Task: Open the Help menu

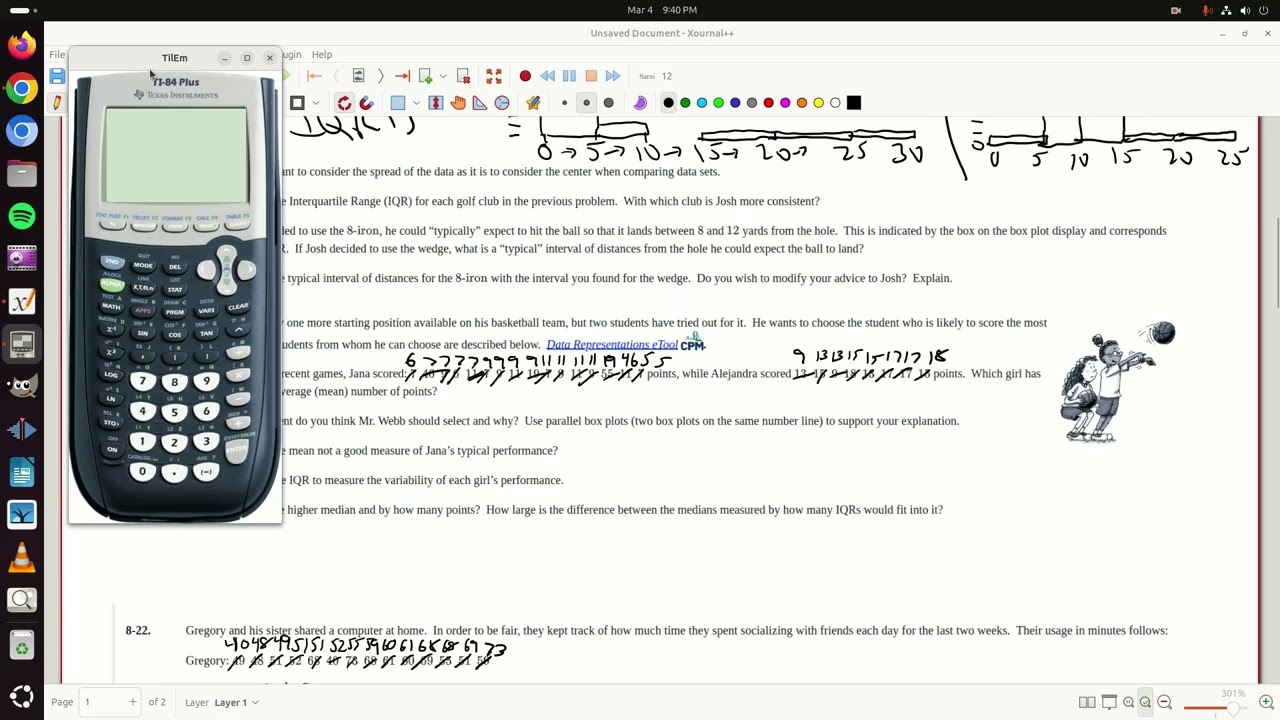Action: point(321,55)
